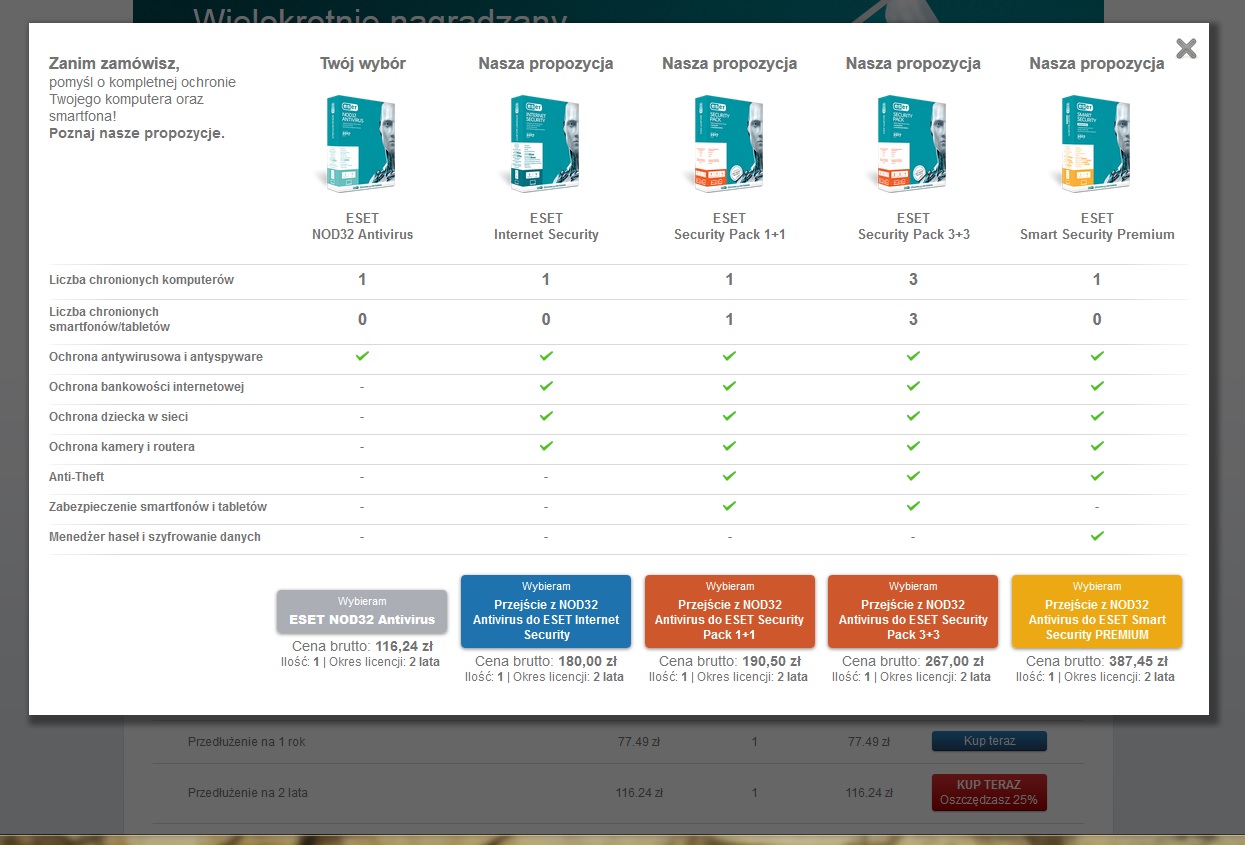Choose the upgrade to Security Pack 3+3 button
Viewport: 1245px width, 845px height.
click(913, 612)
